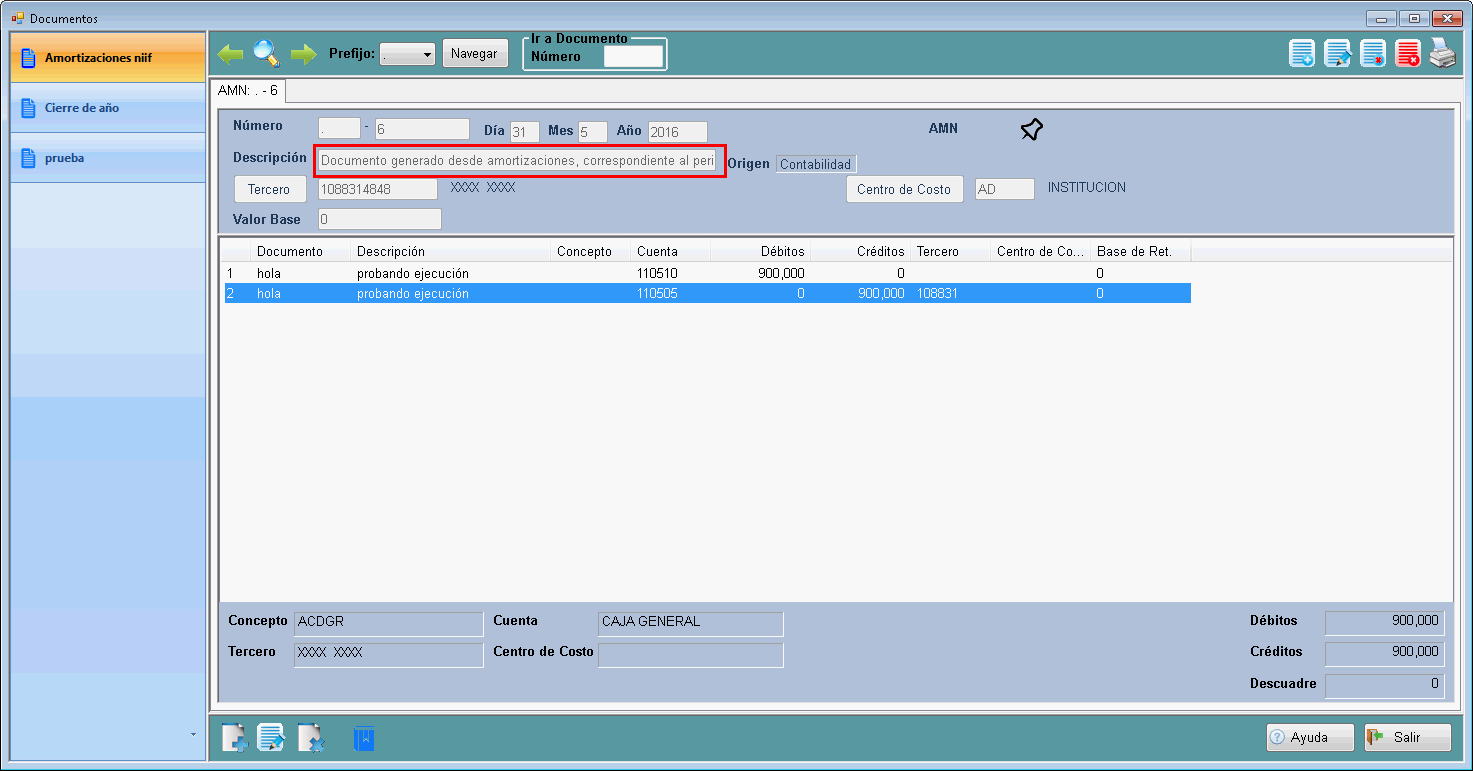
Task: Expand the sidebar overflow arrow at bottom
Action: coord(193,735)
